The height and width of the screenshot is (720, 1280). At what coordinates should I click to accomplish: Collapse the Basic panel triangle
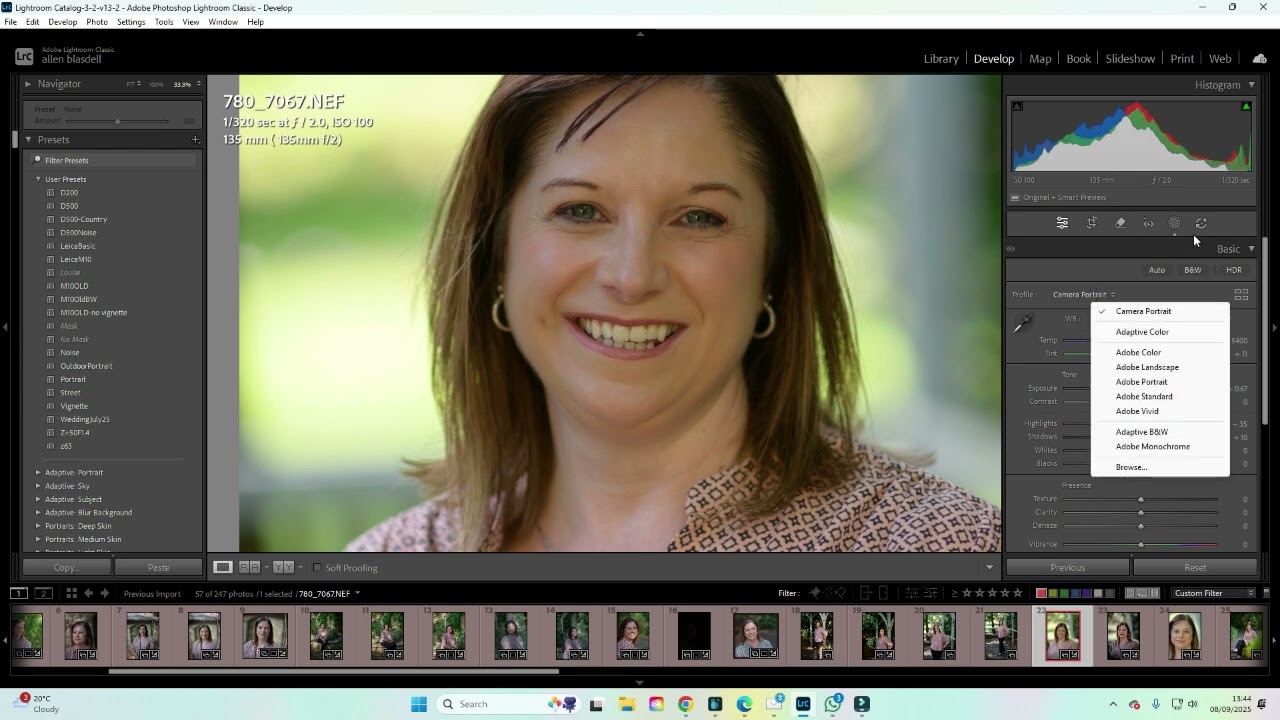pos(1251,249)
